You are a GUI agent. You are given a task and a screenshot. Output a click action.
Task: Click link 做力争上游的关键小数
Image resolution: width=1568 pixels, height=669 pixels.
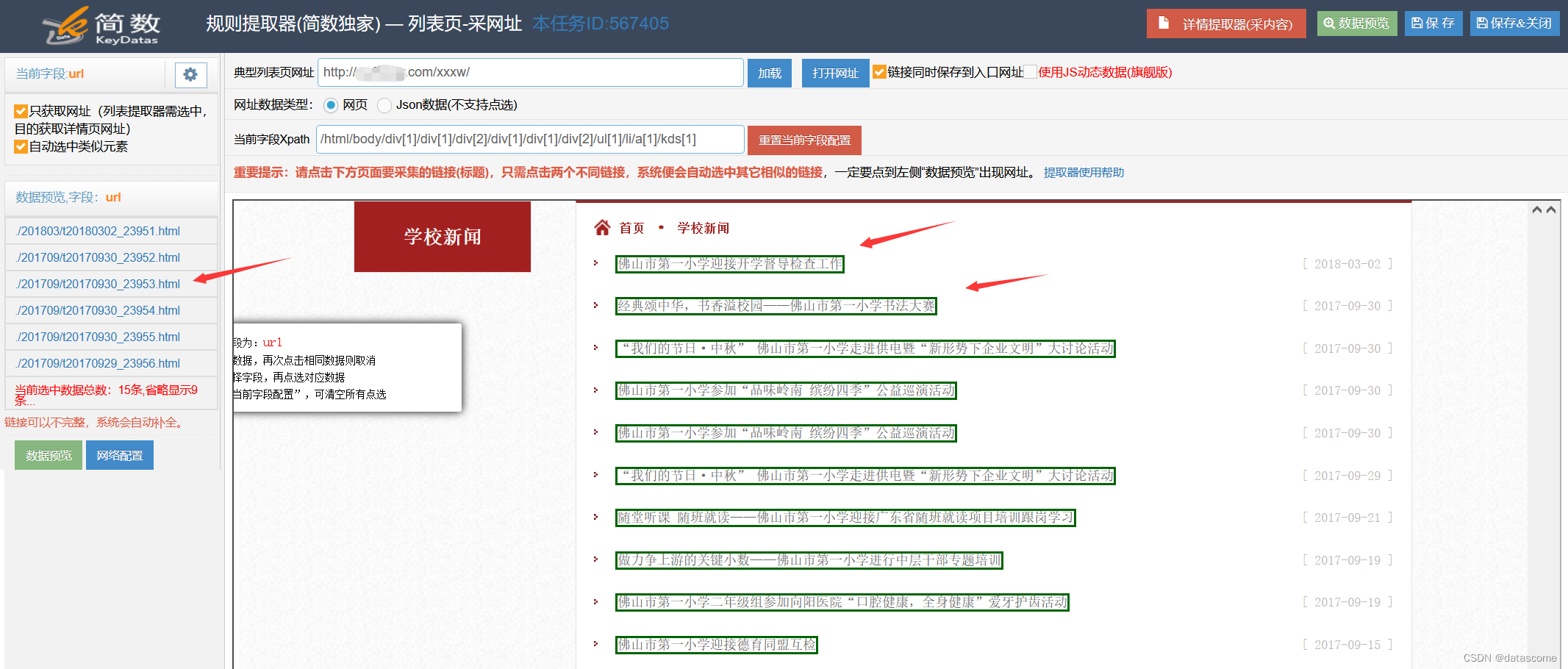click(x=809, y=560)
